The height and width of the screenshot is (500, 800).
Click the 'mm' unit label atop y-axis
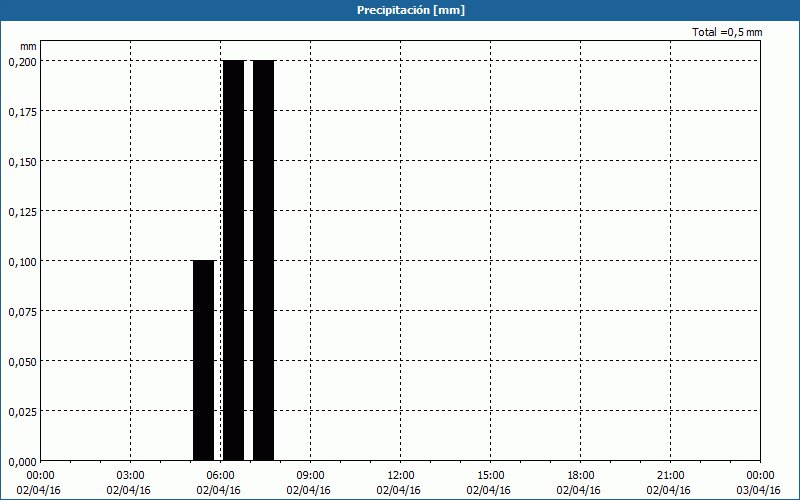28,46
